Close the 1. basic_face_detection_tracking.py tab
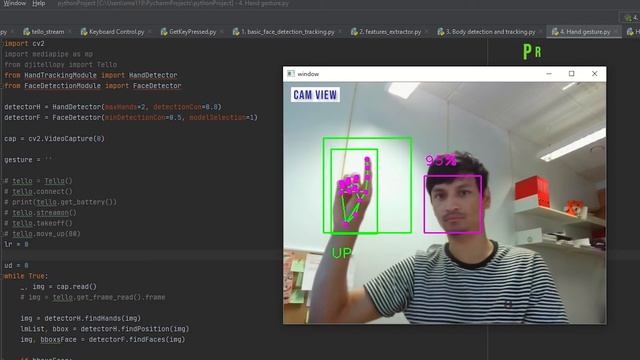Screen dimensions: 640x360 [x=340, y=31]
